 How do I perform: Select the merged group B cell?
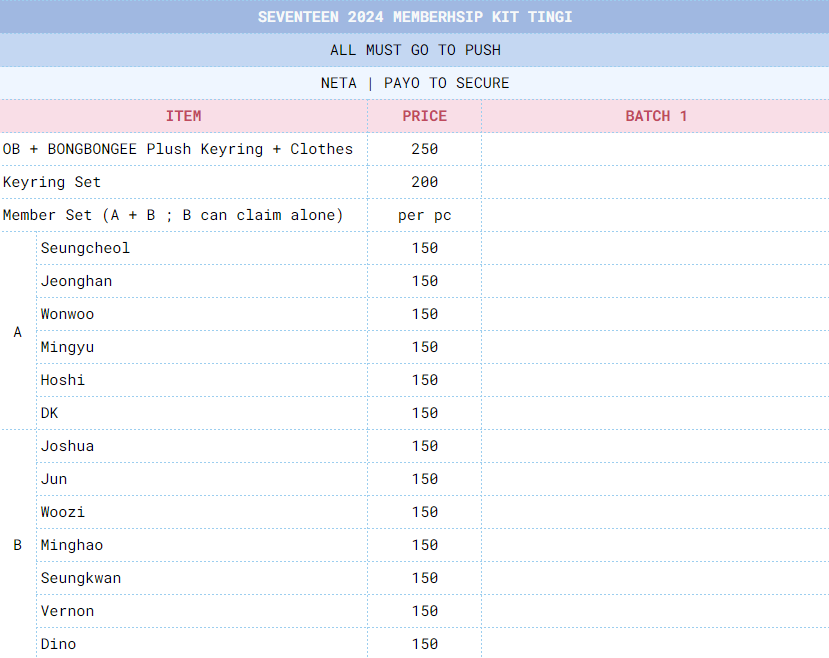[18, 544]
